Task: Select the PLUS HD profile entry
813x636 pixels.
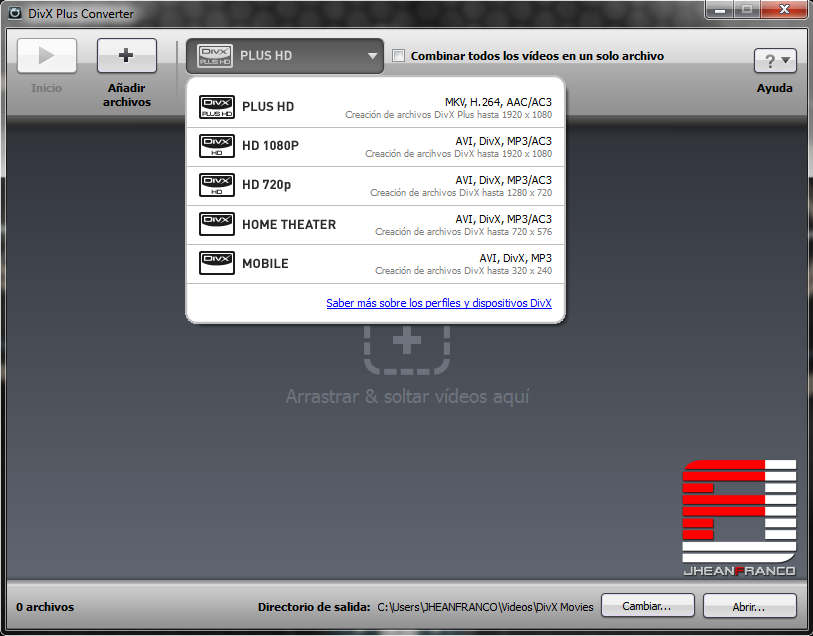Action: coord(375,108)
